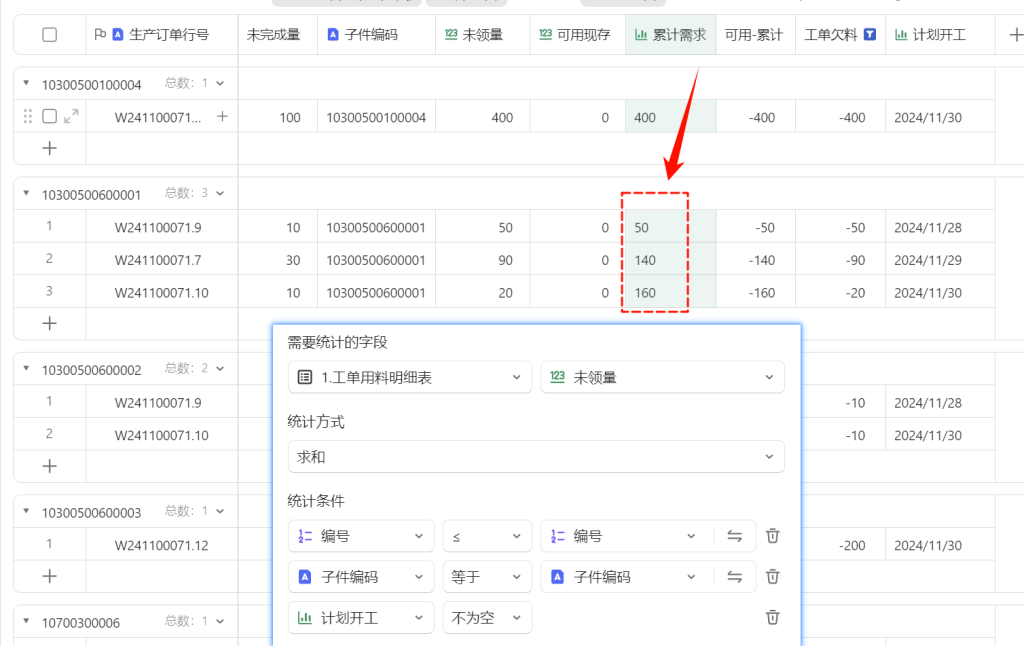1024x646 pixels.
Task: Click the 工单欠料 filter icon in header
Action: (870, 34)
